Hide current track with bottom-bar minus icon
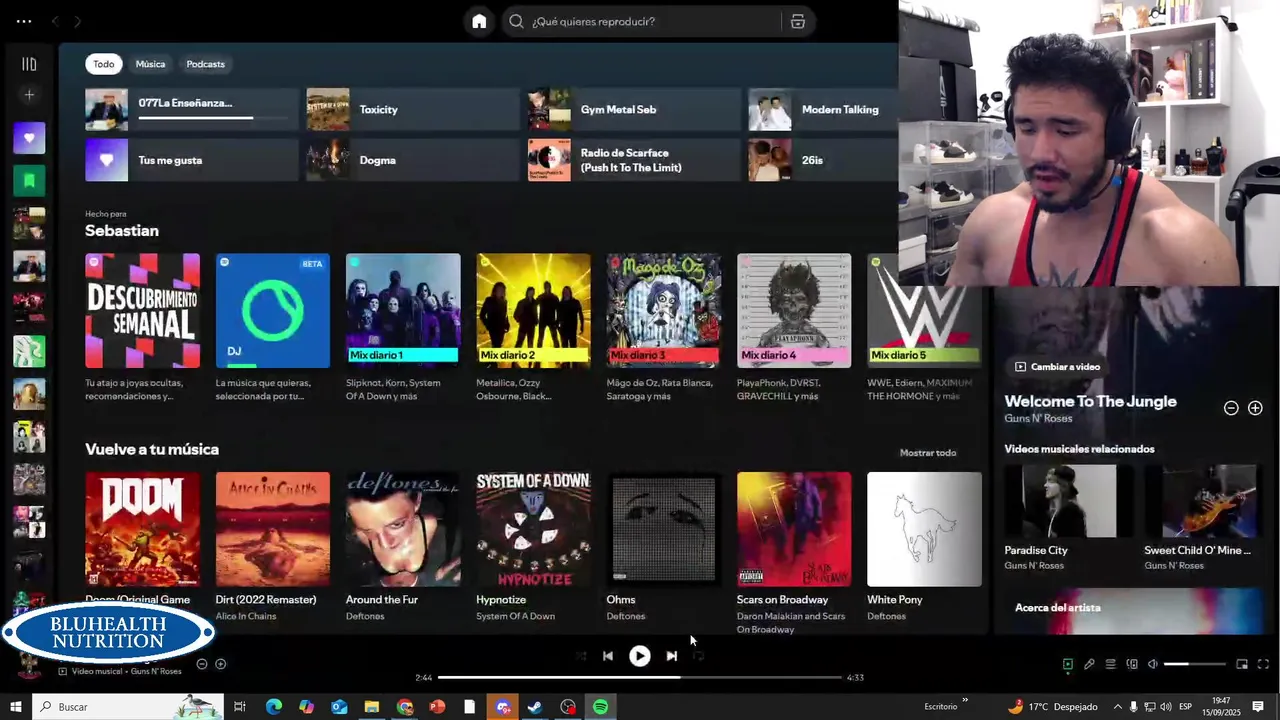The height and width of the screenshot is (720, 1280). (x=201, y=664)
